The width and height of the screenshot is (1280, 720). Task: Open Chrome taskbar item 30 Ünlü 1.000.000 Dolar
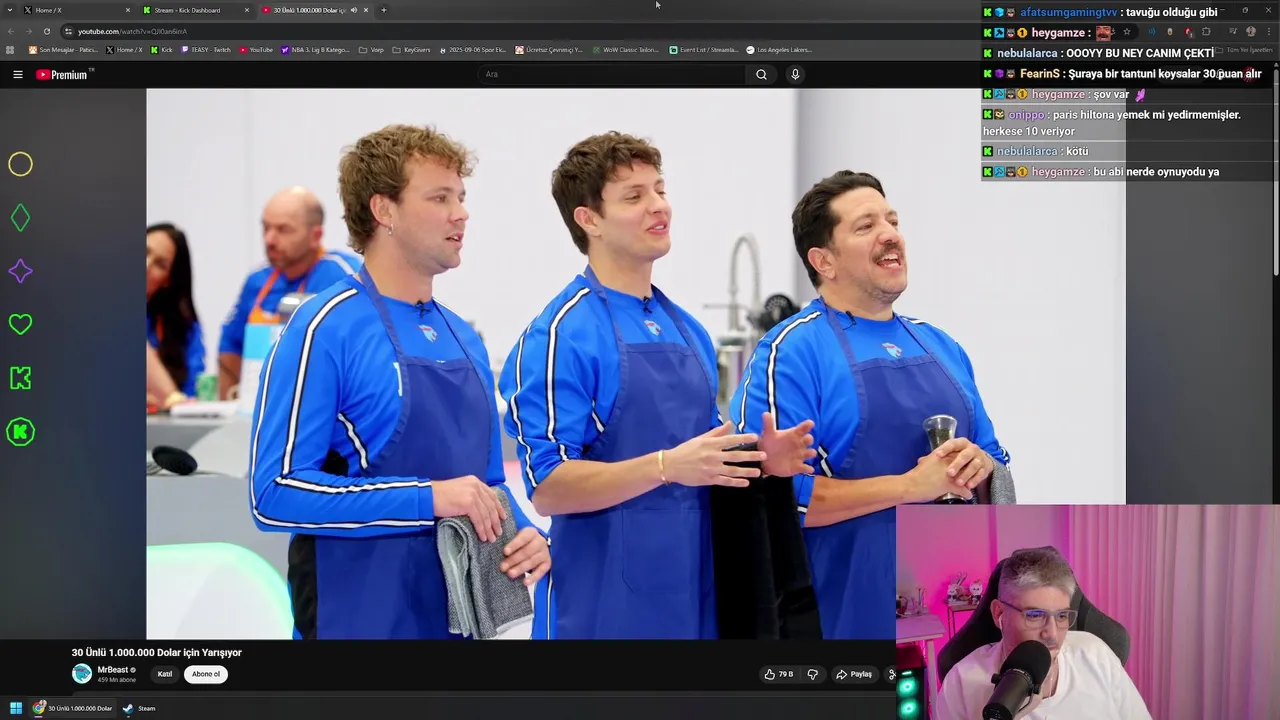[x=72, y=708]
